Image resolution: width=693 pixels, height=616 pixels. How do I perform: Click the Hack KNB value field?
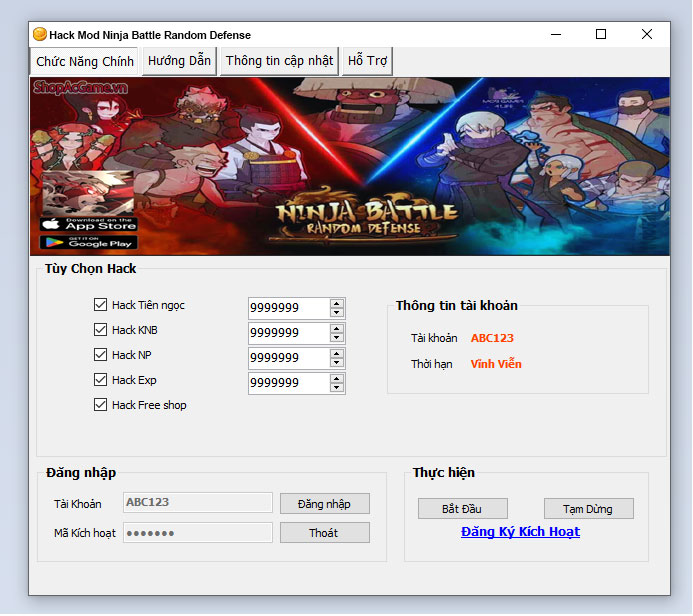289,333
